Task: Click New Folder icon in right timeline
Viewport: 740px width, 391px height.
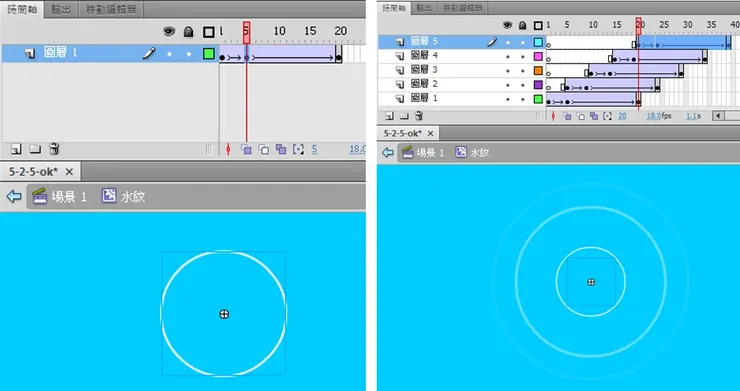Action: (404, 116)
